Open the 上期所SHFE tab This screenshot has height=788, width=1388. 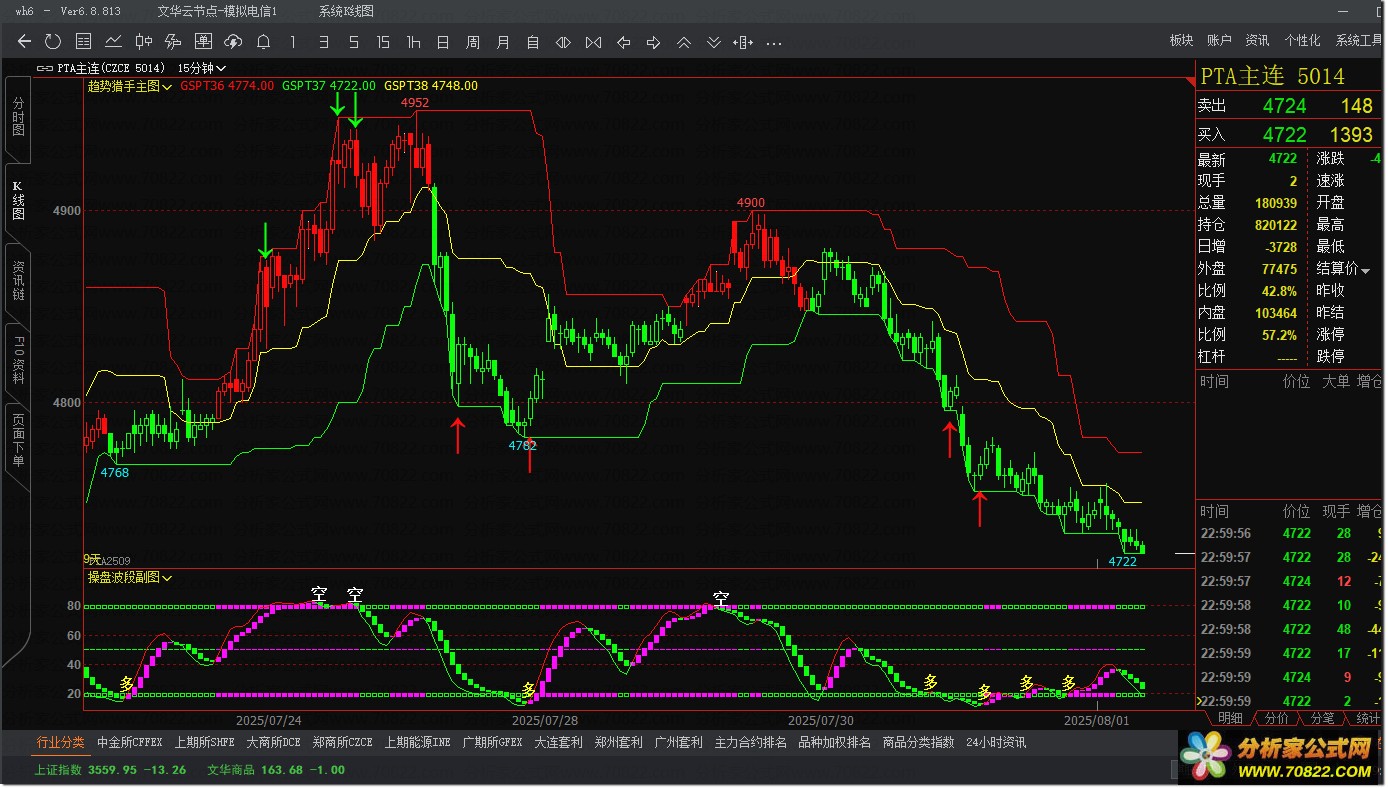[204, 743]
